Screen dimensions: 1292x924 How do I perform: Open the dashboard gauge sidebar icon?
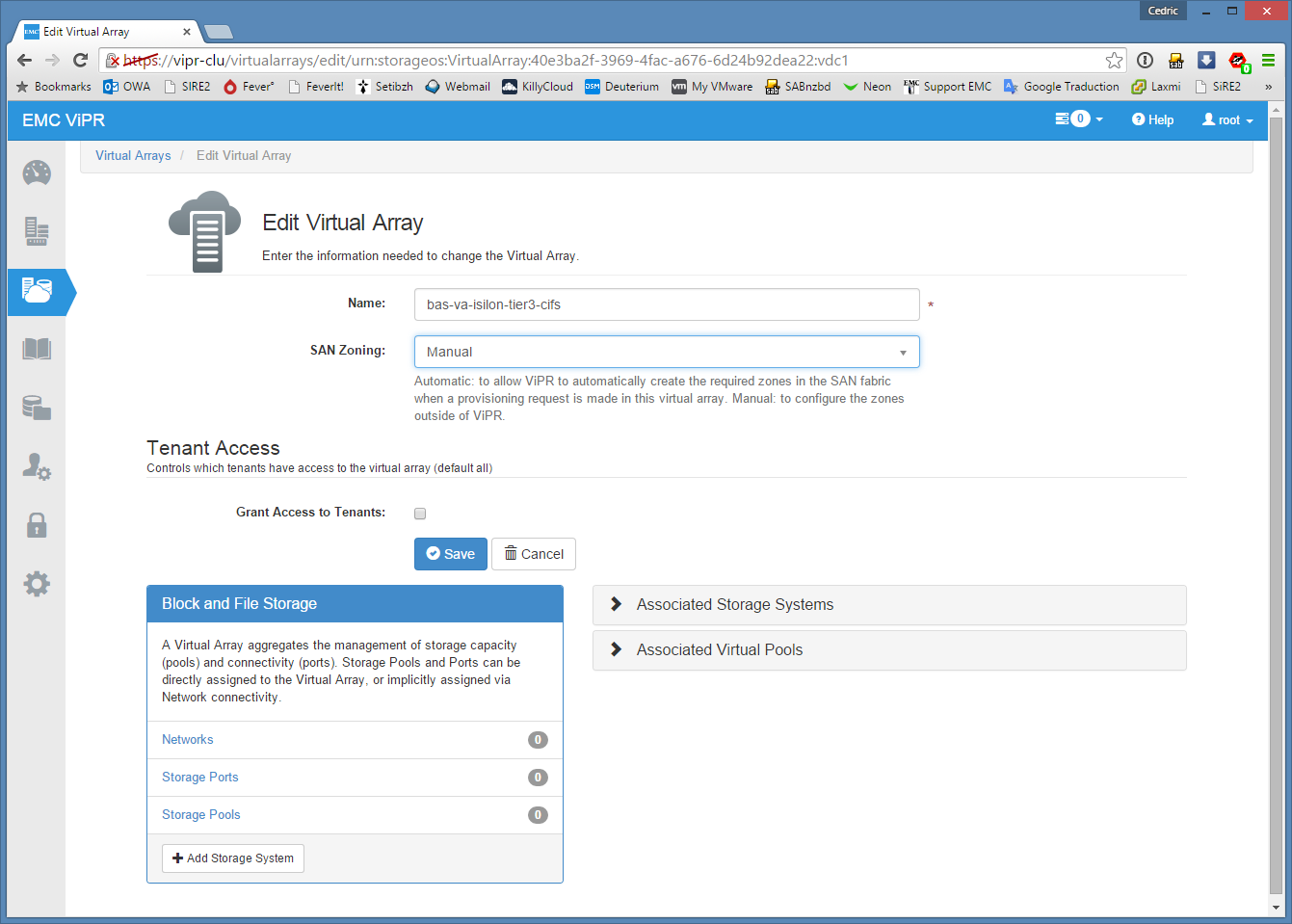(x=37, y=173)
